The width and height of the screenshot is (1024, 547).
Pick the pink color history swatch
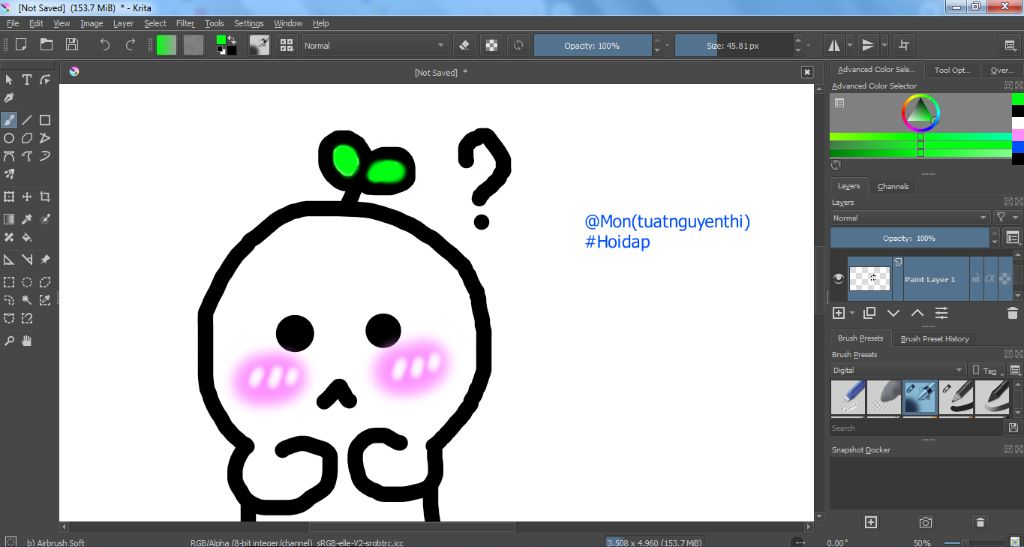pos(1017,134)
